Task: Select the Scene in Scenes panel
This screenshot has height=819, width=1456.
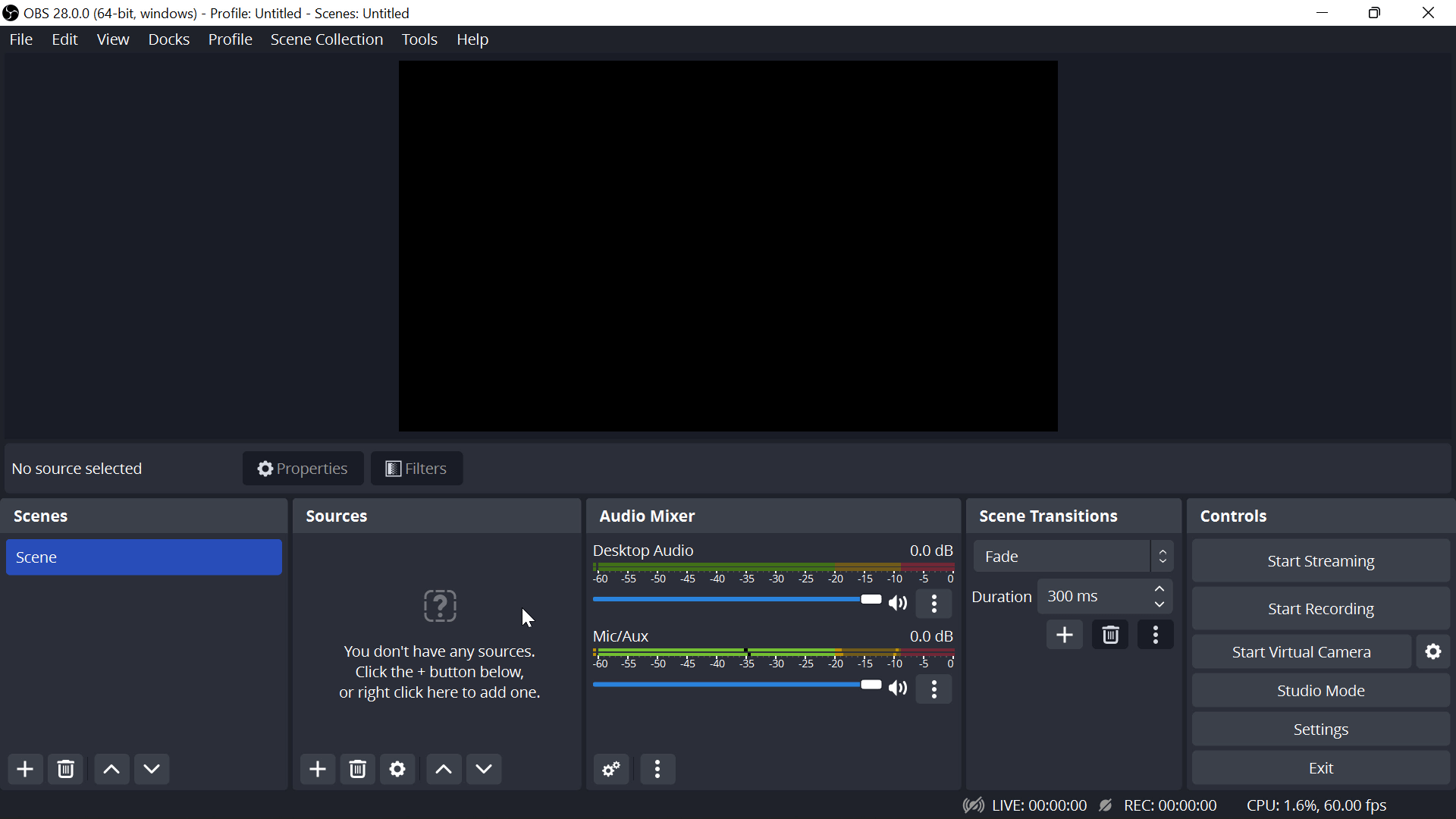Action: [x=143, y=557]
